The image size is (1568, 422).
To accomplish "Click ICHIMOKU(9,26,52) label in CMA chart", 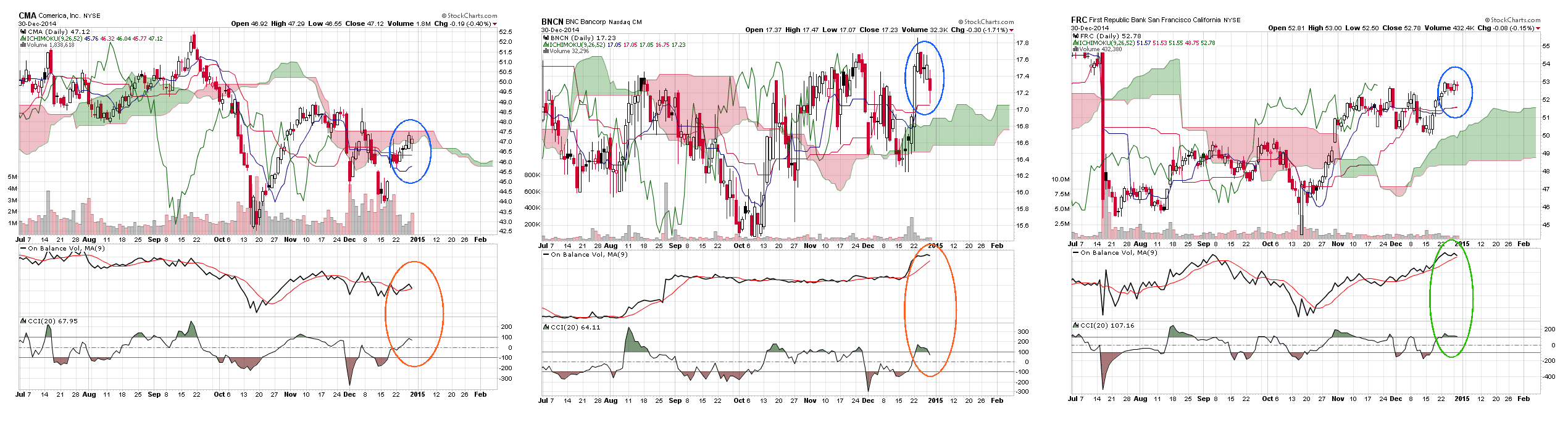I will (x=54, y=38).
